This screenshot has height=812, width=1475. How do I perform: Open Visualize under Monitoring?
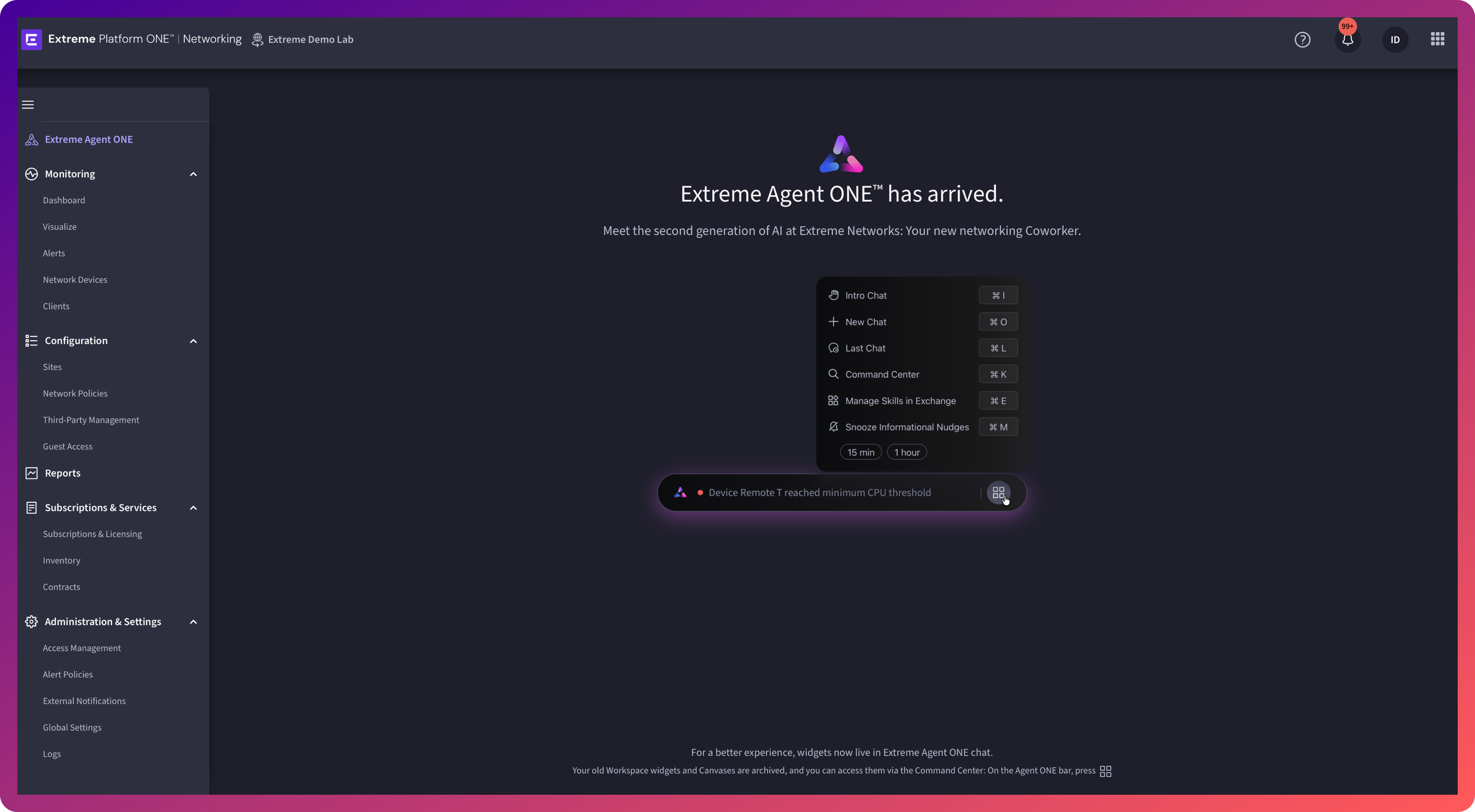tap(59, 227)
